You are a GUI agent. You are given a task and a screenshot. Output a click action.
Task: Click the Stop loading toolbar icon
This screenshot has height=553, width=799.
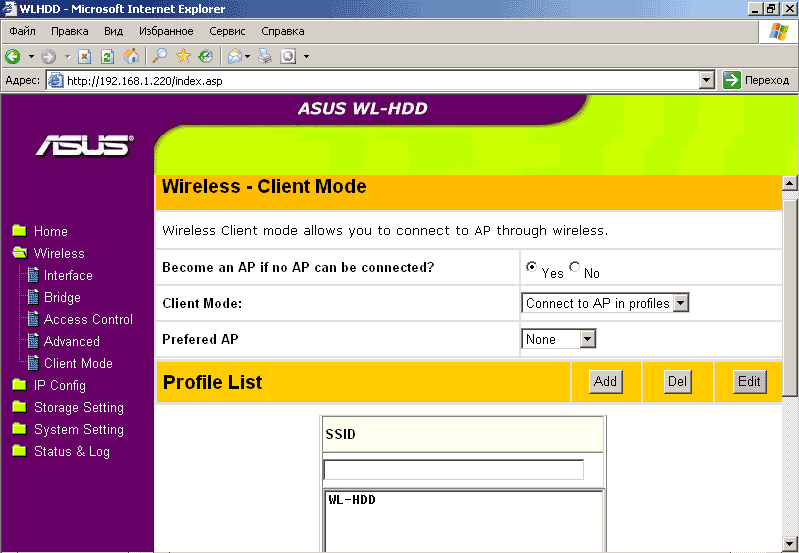(85, 56)
